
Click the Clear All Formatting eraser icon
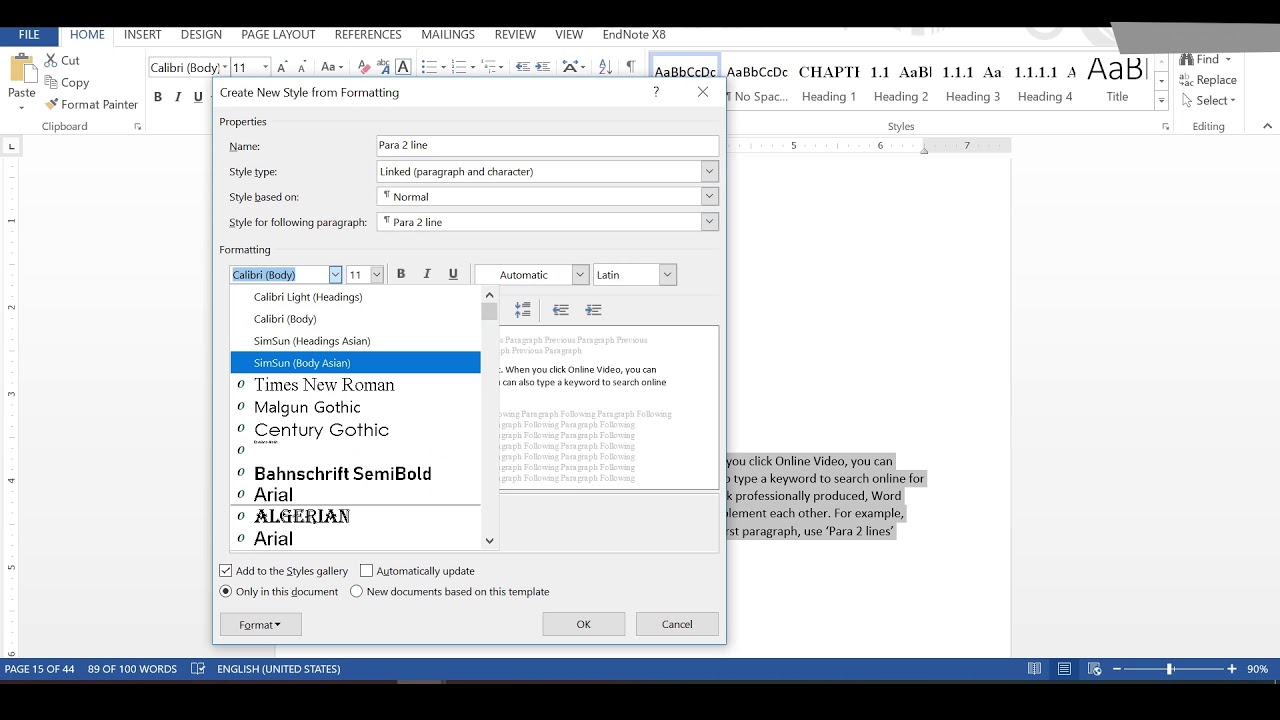pos(365,67)
